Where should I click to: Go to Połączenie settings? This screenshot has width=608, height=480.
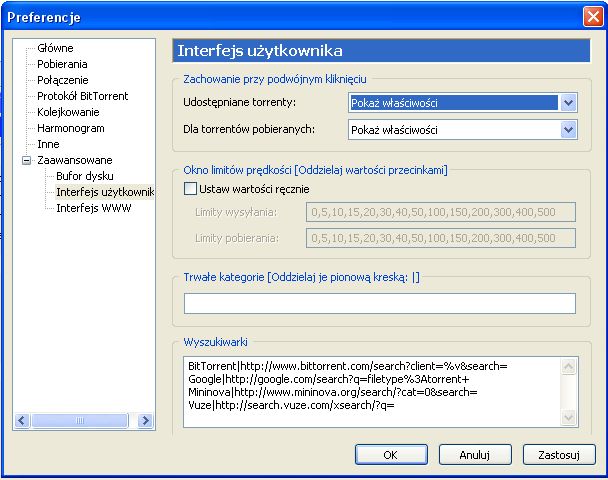62,80
